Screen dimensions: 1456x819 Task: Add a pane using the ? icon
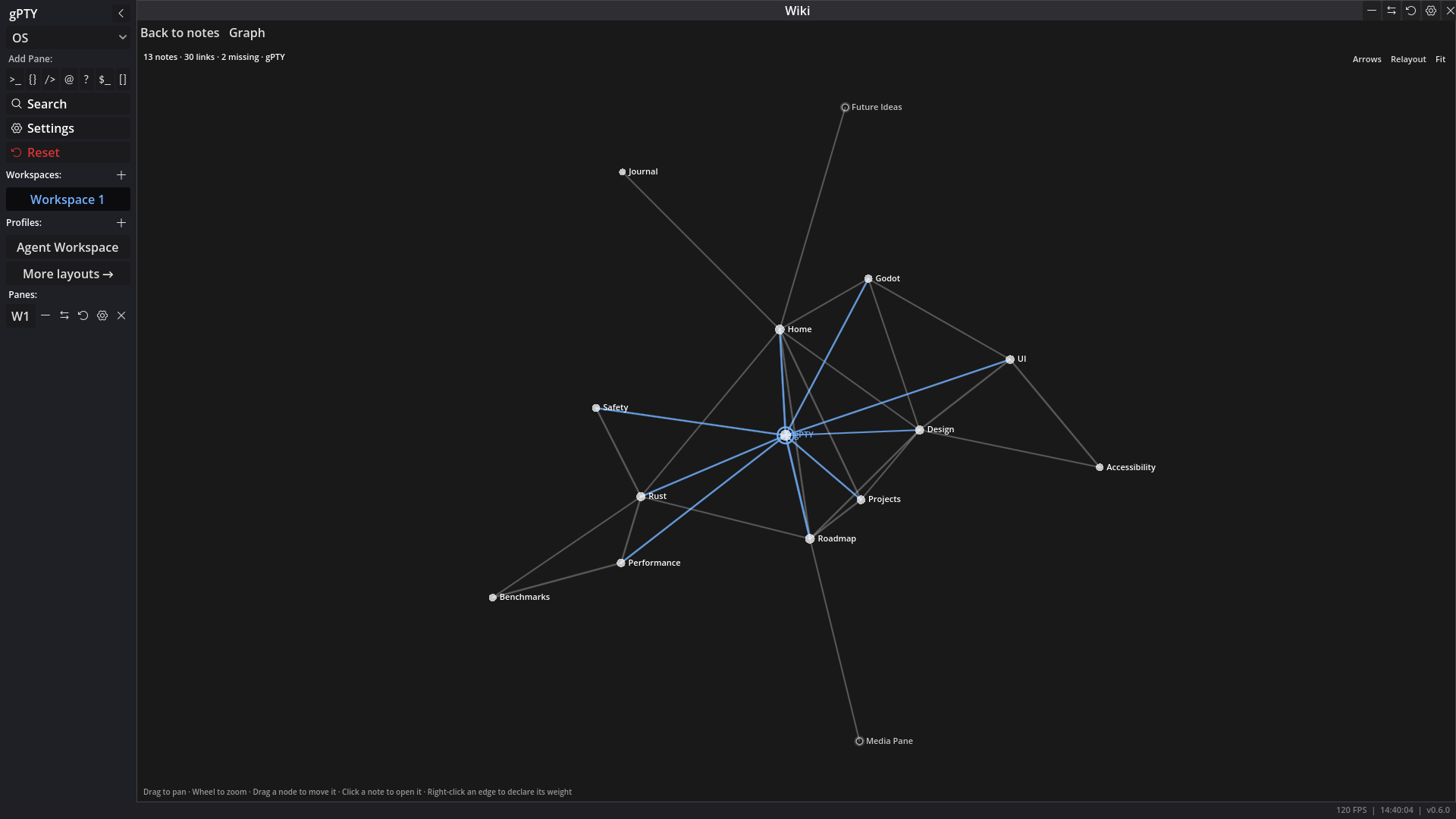86,80
